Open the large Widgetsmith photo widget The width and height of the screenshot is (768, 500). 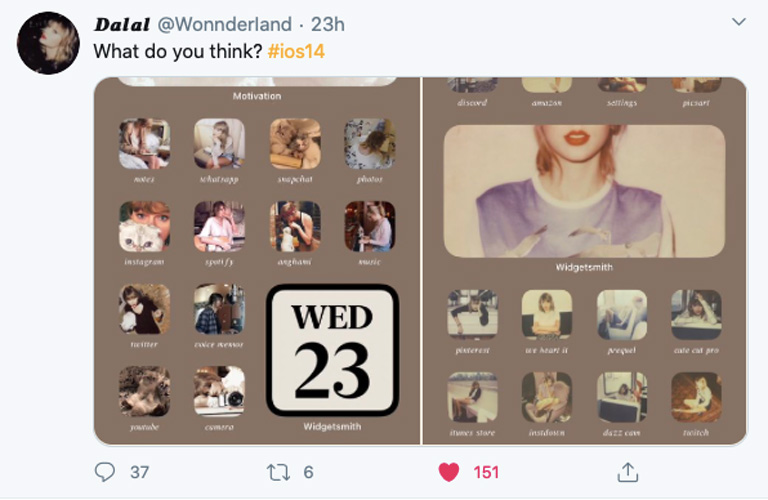(584, 191)
